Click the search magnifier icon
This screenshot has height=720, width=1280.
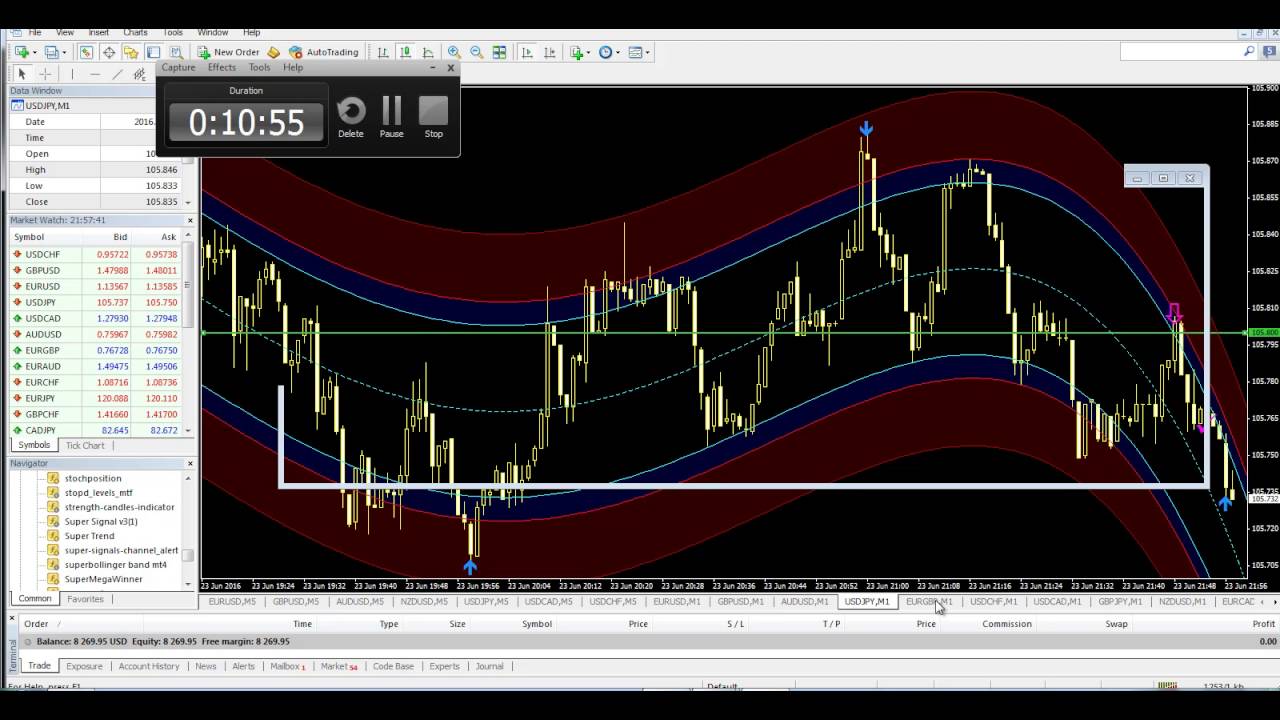(1249, 51)
